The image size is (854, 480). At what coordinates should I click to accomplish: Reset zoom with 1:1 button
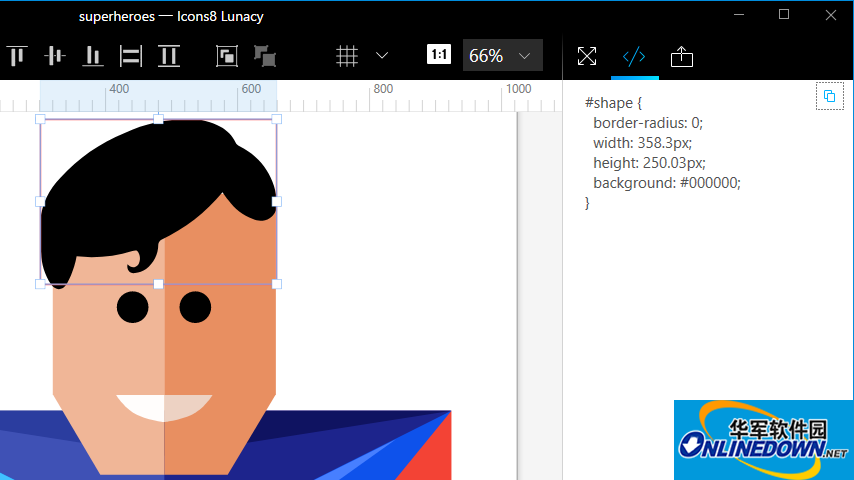pyautogui.click(x=438, y=54)
